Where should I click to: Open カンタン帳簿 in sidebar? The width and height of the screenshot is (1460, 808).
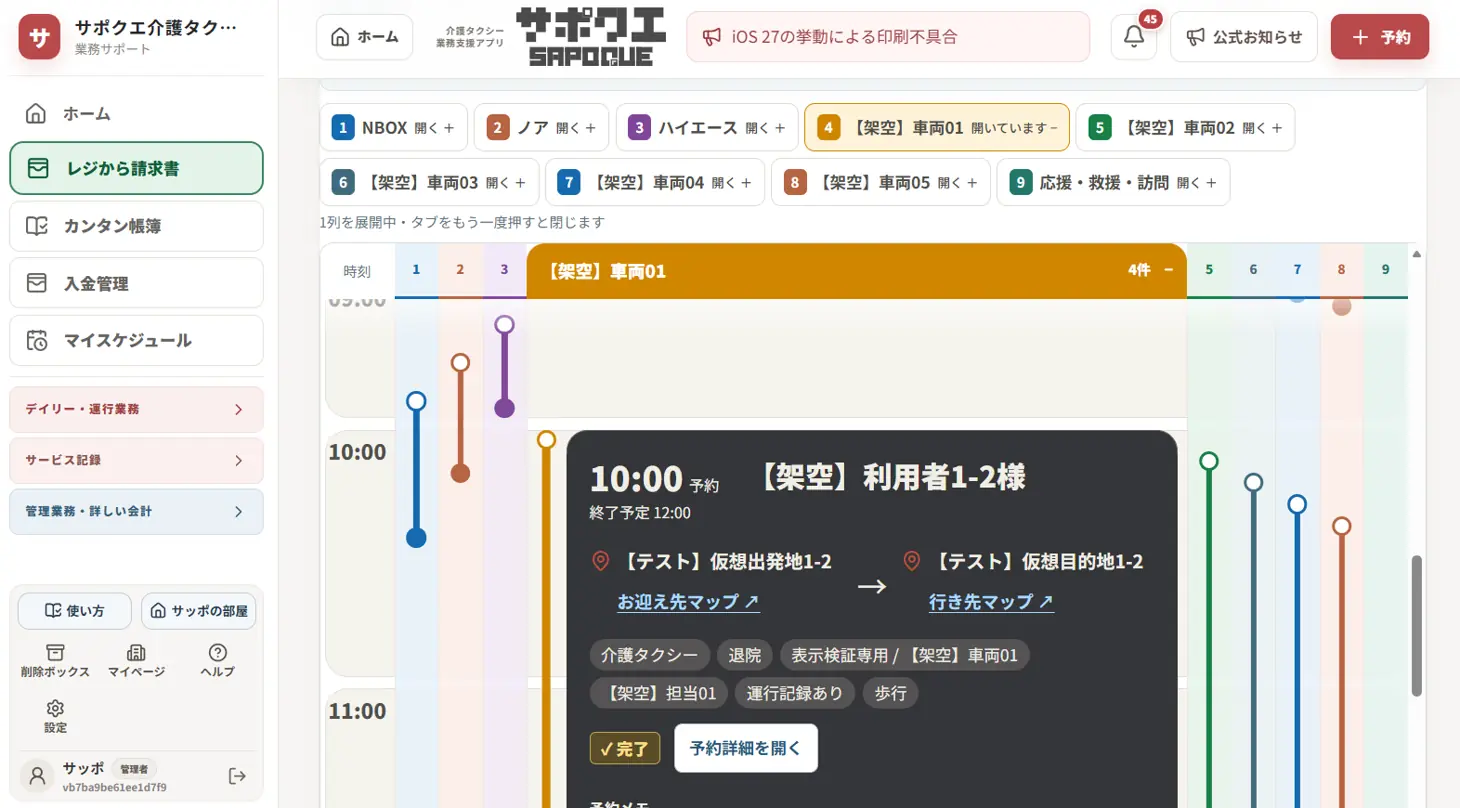[136, 226]
